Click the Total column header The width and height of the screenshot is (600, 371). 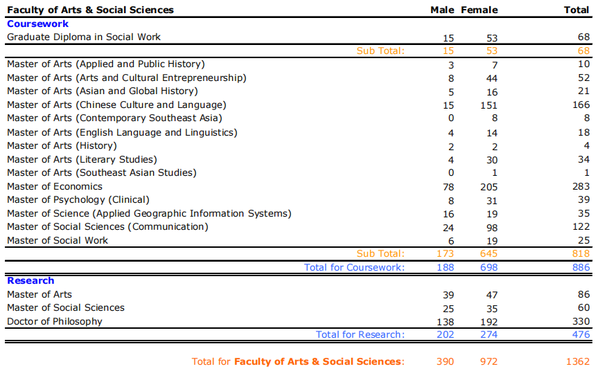tap(576, 10)
